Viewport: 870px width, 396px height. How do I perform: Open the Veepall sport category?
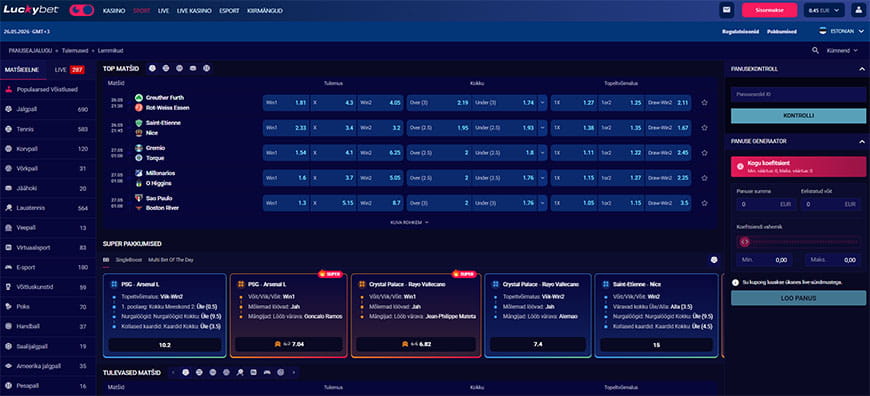(x=48, y=228)
